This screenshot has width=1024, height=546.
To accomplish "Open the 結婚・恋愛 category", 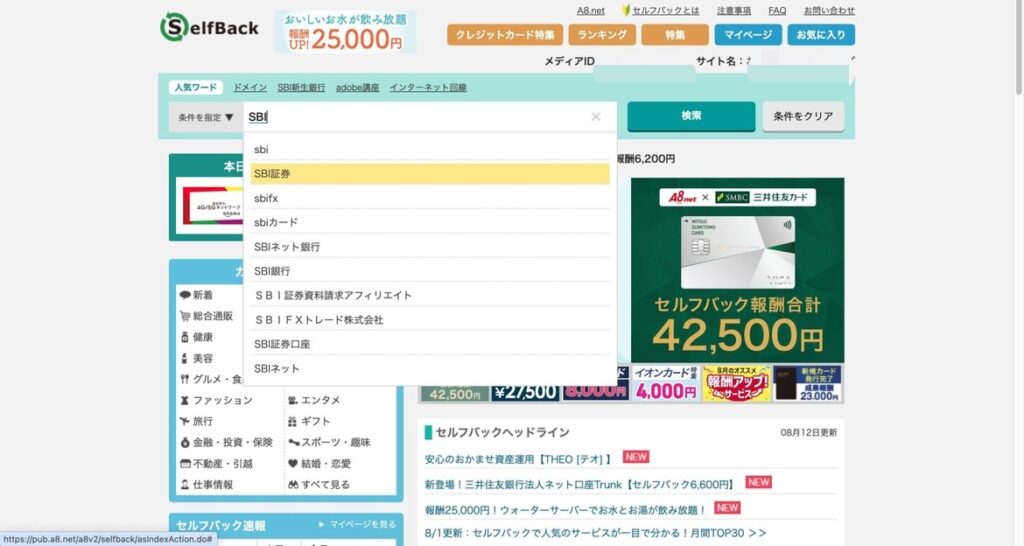I will click(x=319, y=464).
